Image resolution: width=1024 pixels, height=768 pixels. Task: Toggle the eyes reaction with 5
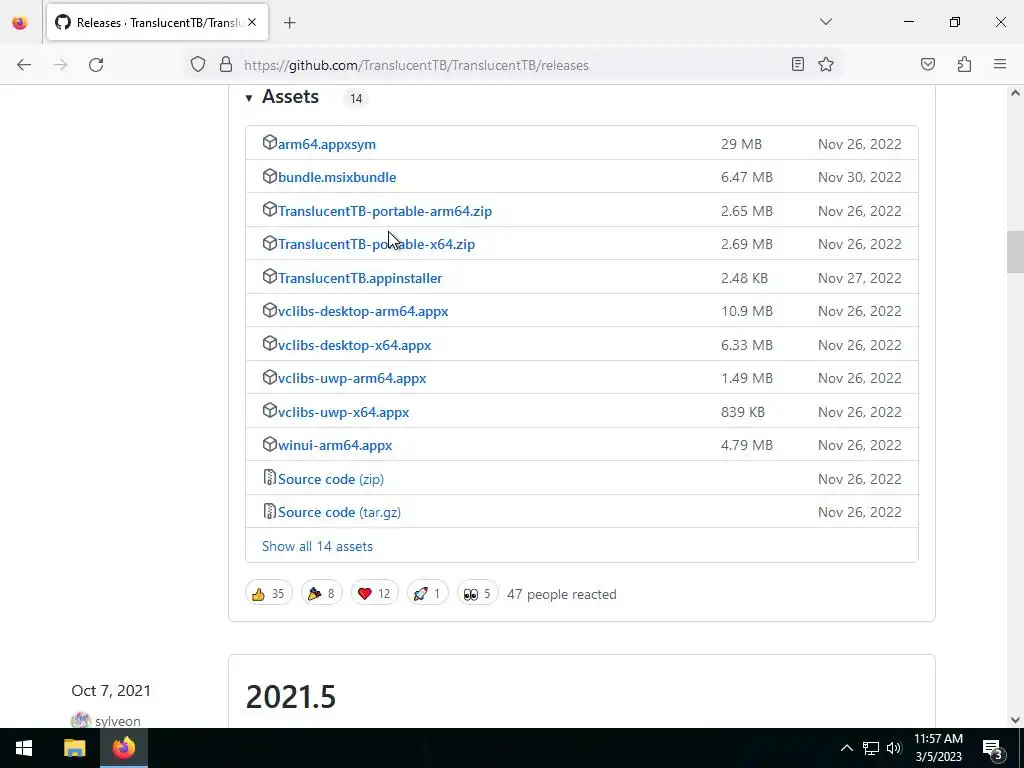pos(477,594)
